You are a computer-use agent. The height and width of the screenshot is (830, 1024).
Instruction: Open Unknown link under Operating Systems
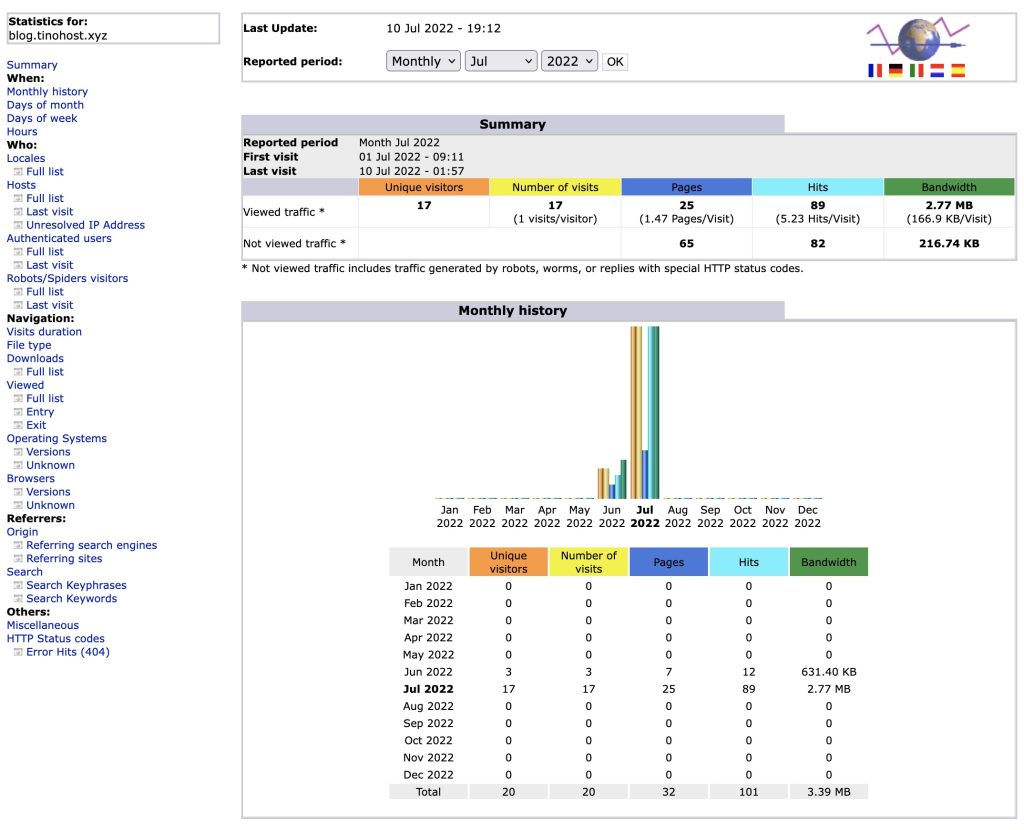pyautogui.click(x=50, y=465)
